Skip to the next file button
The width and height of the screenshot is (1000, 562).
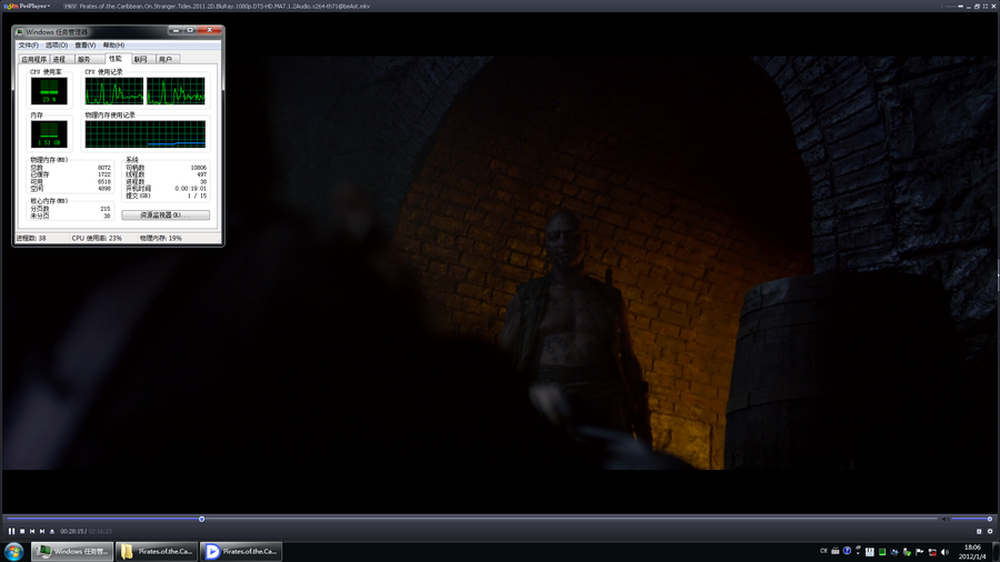[42, 531]
